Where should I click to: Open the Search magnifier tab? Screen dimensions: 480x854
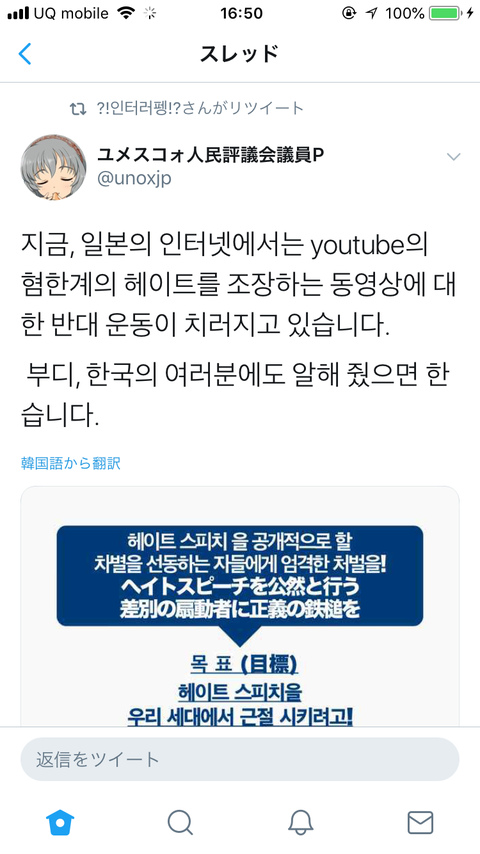(x=180, y=822)
